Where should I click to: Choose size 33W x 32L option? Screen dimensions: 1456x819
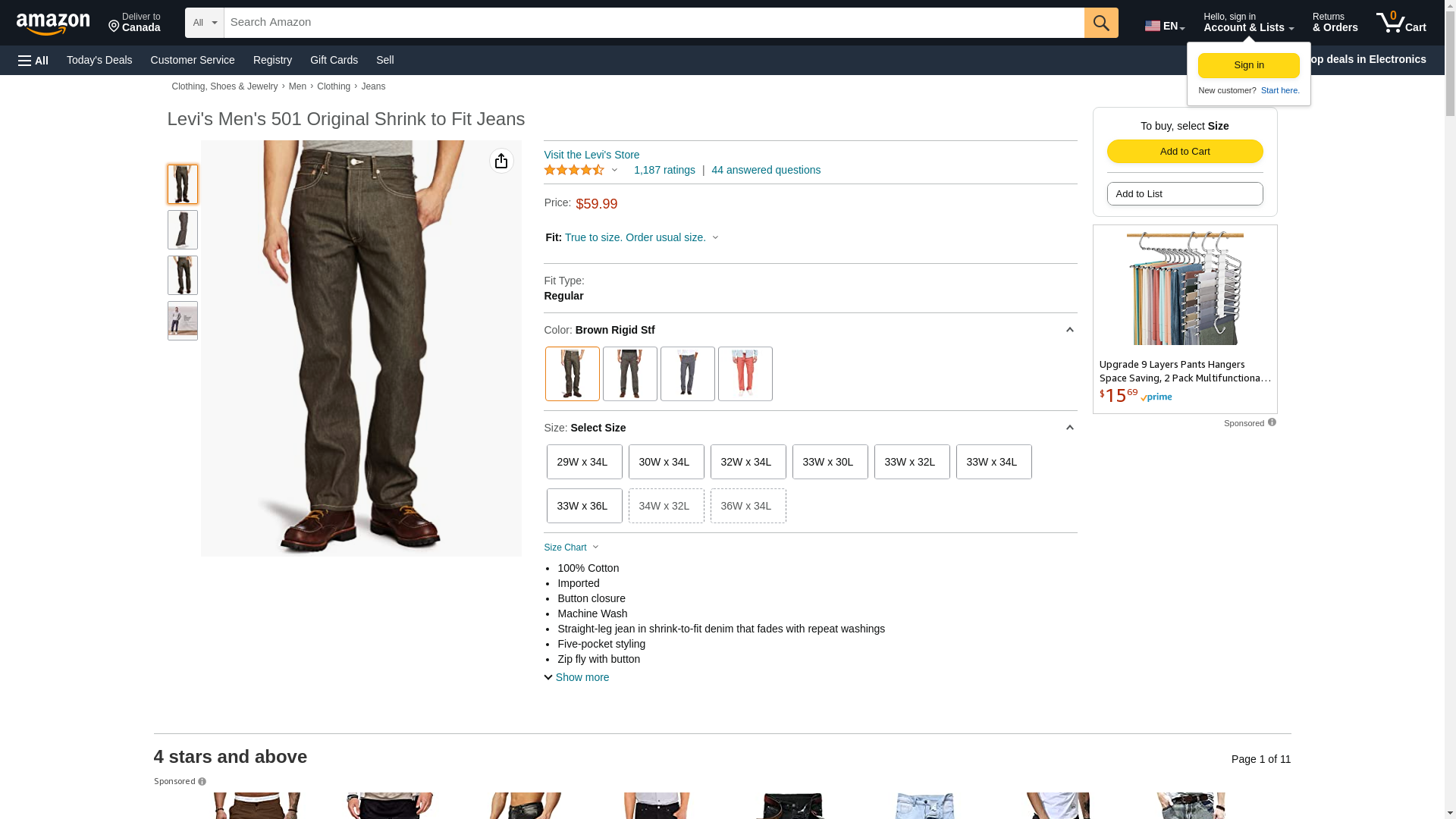coord(912,462)
